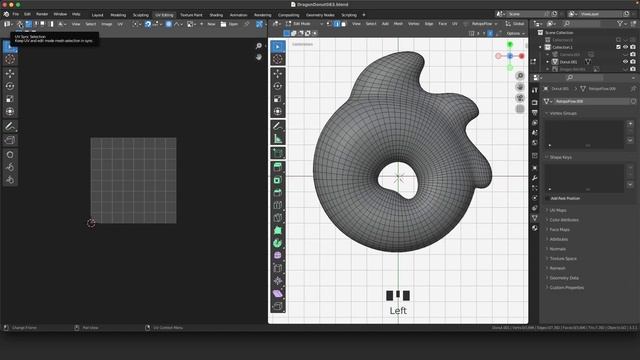This screenshot has width=640, height=360.
Task: Toggle proportional editing in UV editor header
Action: click(x=169, y=24)
